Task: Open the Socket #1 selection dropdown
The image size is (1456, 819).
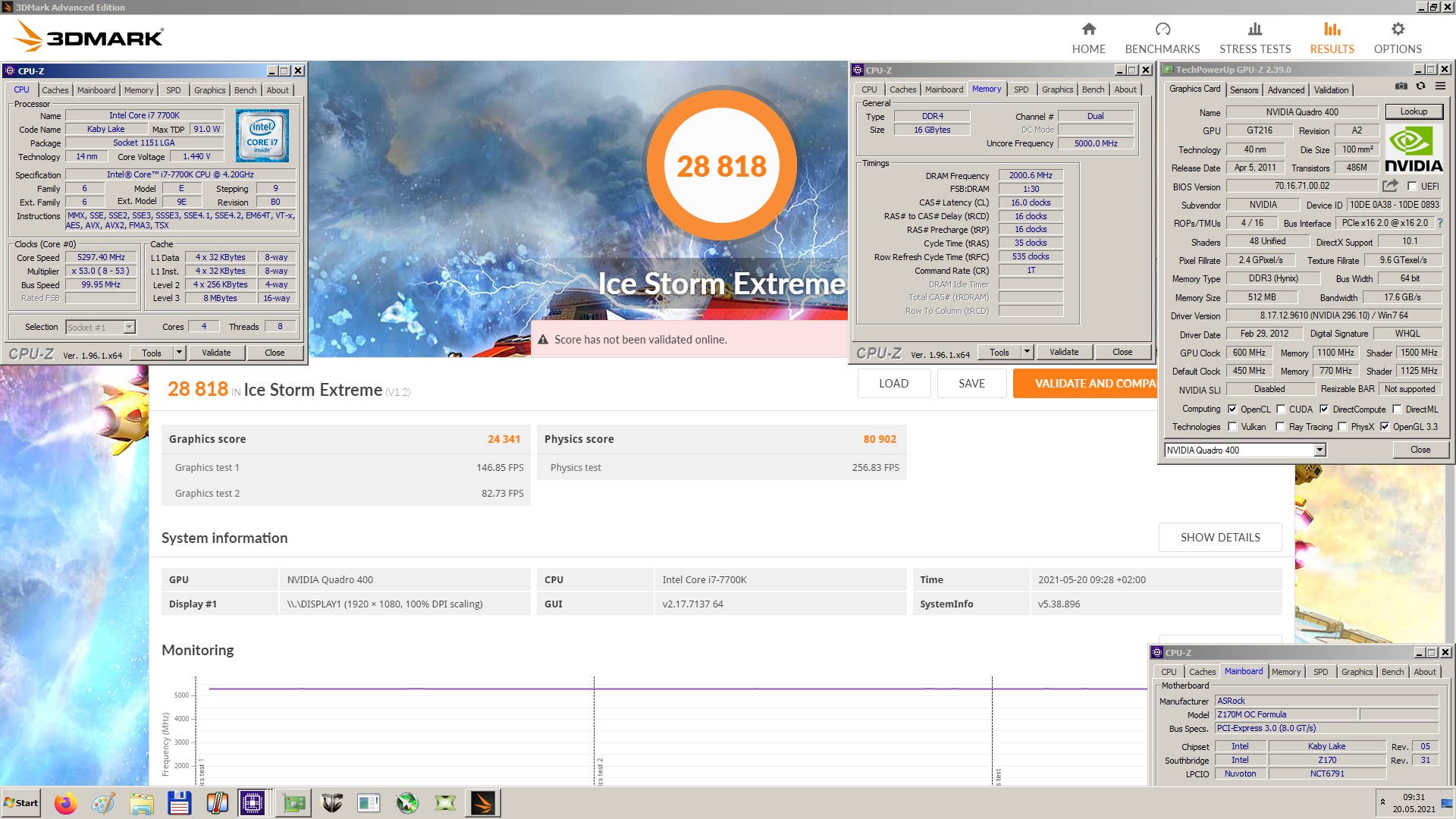Action: click(129, 327)
